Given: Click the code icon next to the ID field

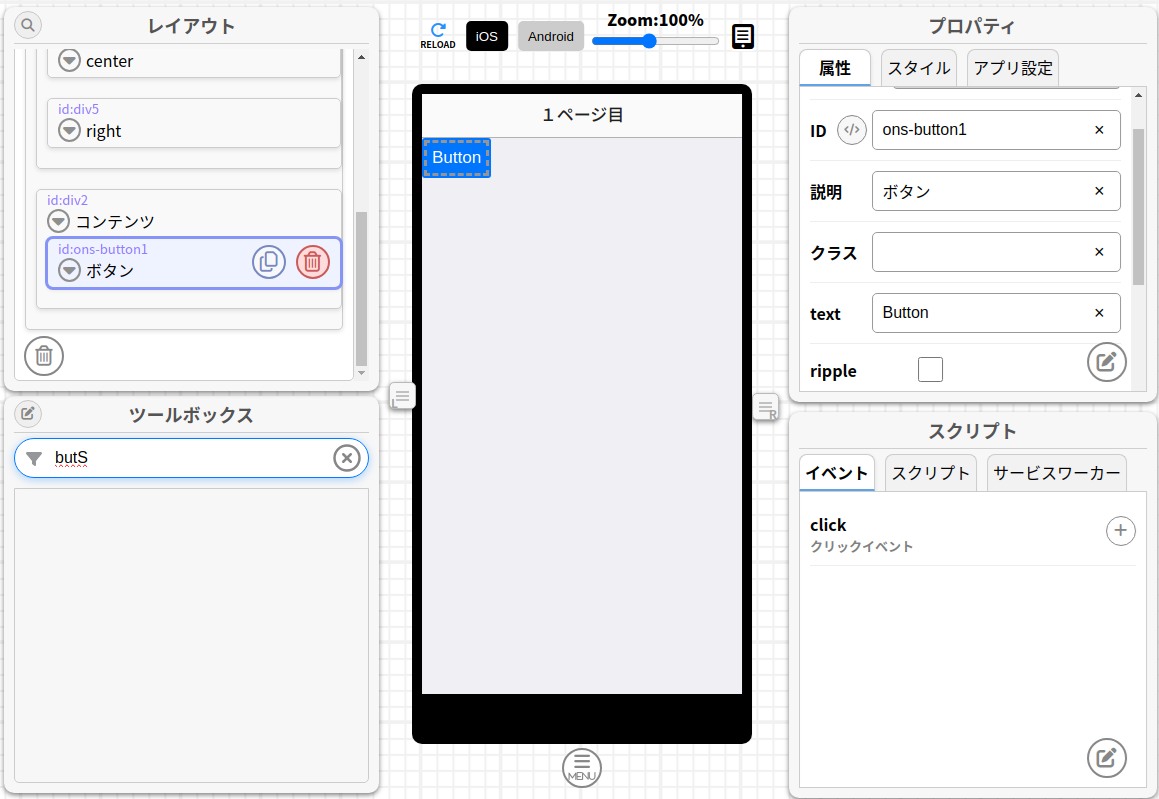Looking at the screenshot, I should point(851,130).
